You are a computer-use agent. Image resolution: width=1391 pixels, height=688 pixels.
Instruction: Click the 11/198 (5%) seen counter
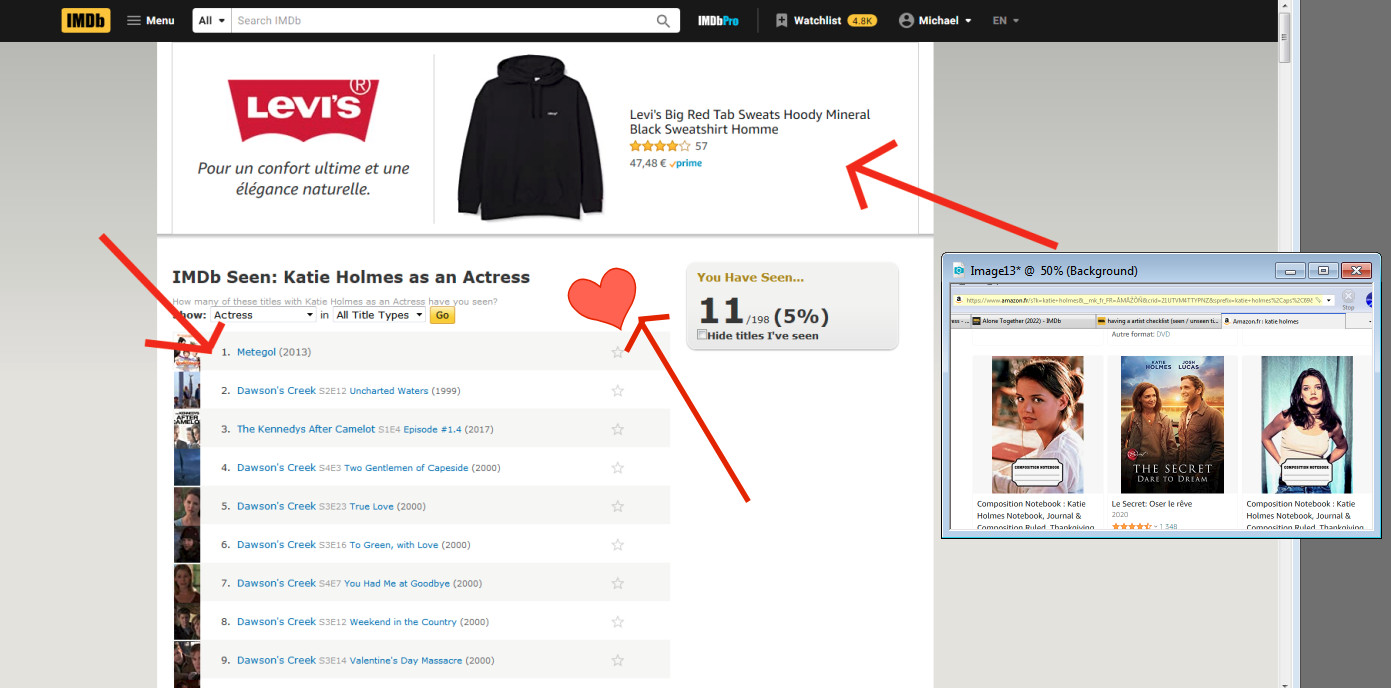(x=764, y=313)
